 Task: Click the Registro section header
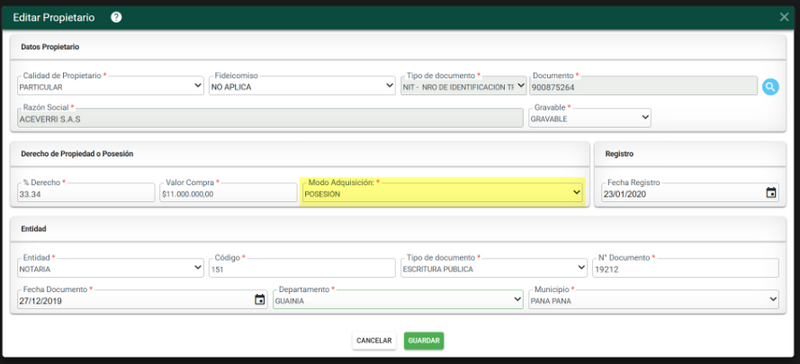click(619, 154)
